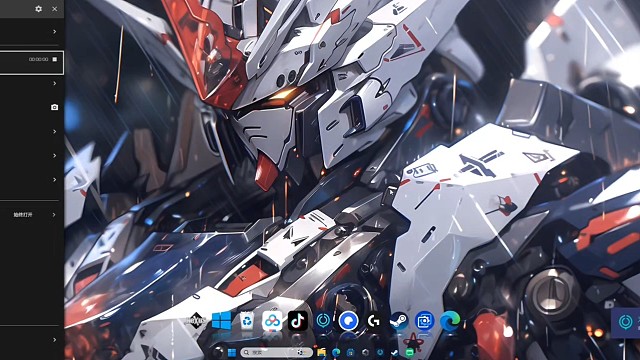Click the 00:00:00 recording timer

(x=38, y=59)
